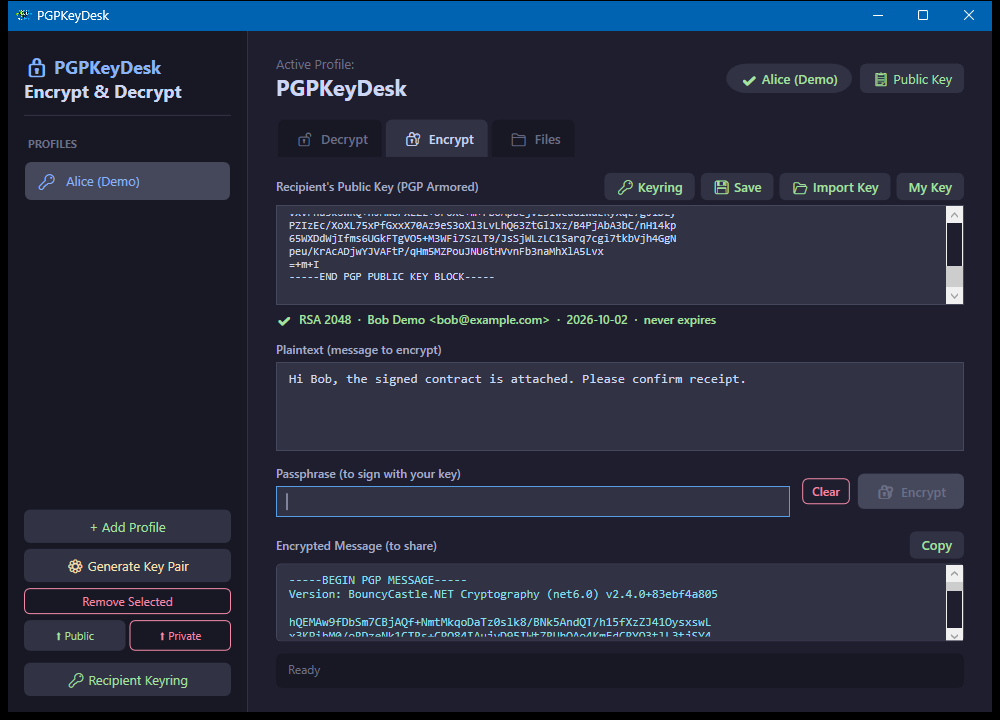Click the Generate Key Pair button
The image size is (1000, 720).
(128, 566)
